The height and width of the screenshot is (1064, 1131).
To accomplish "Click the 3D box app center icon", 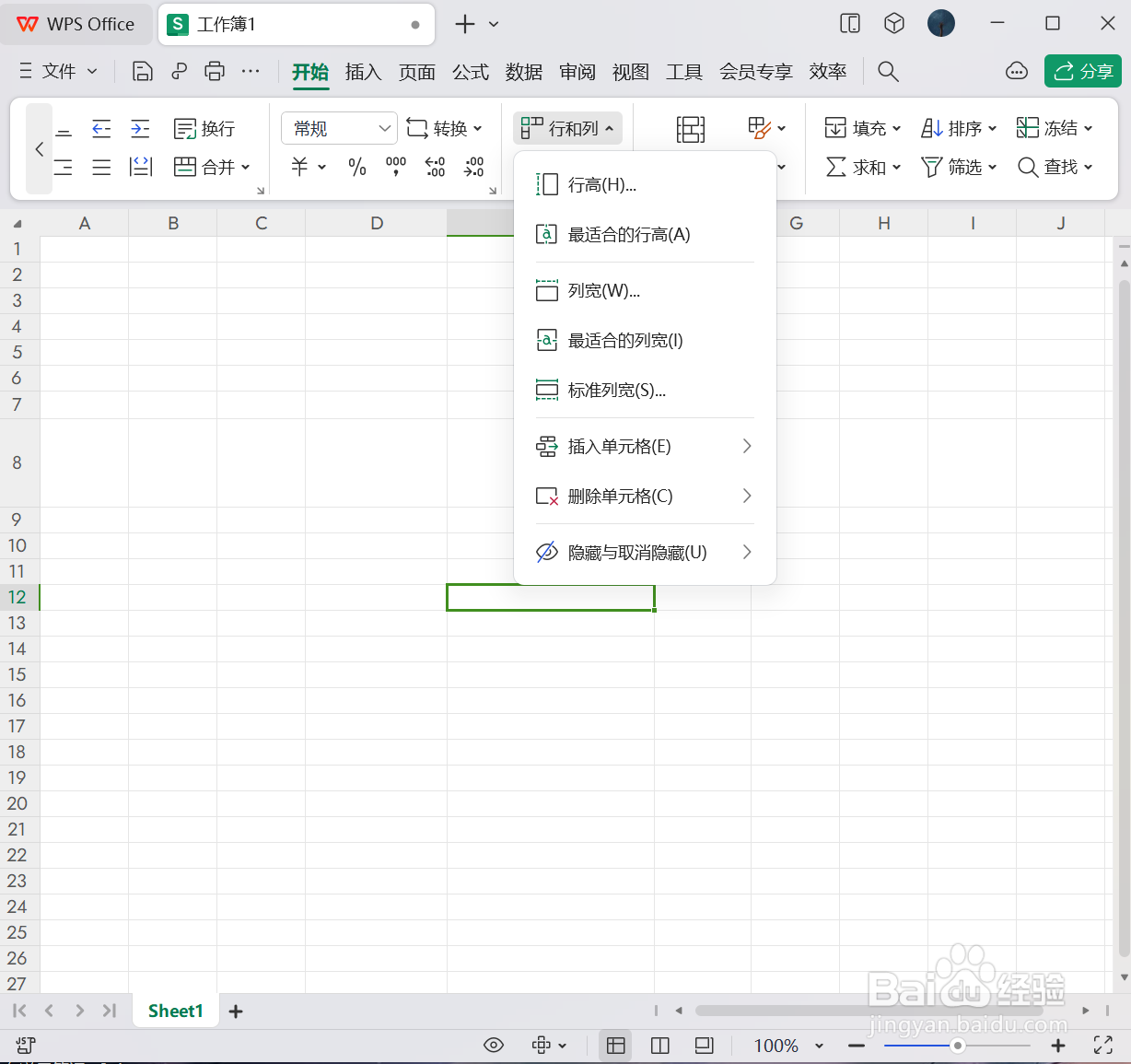I will (894, 24).
